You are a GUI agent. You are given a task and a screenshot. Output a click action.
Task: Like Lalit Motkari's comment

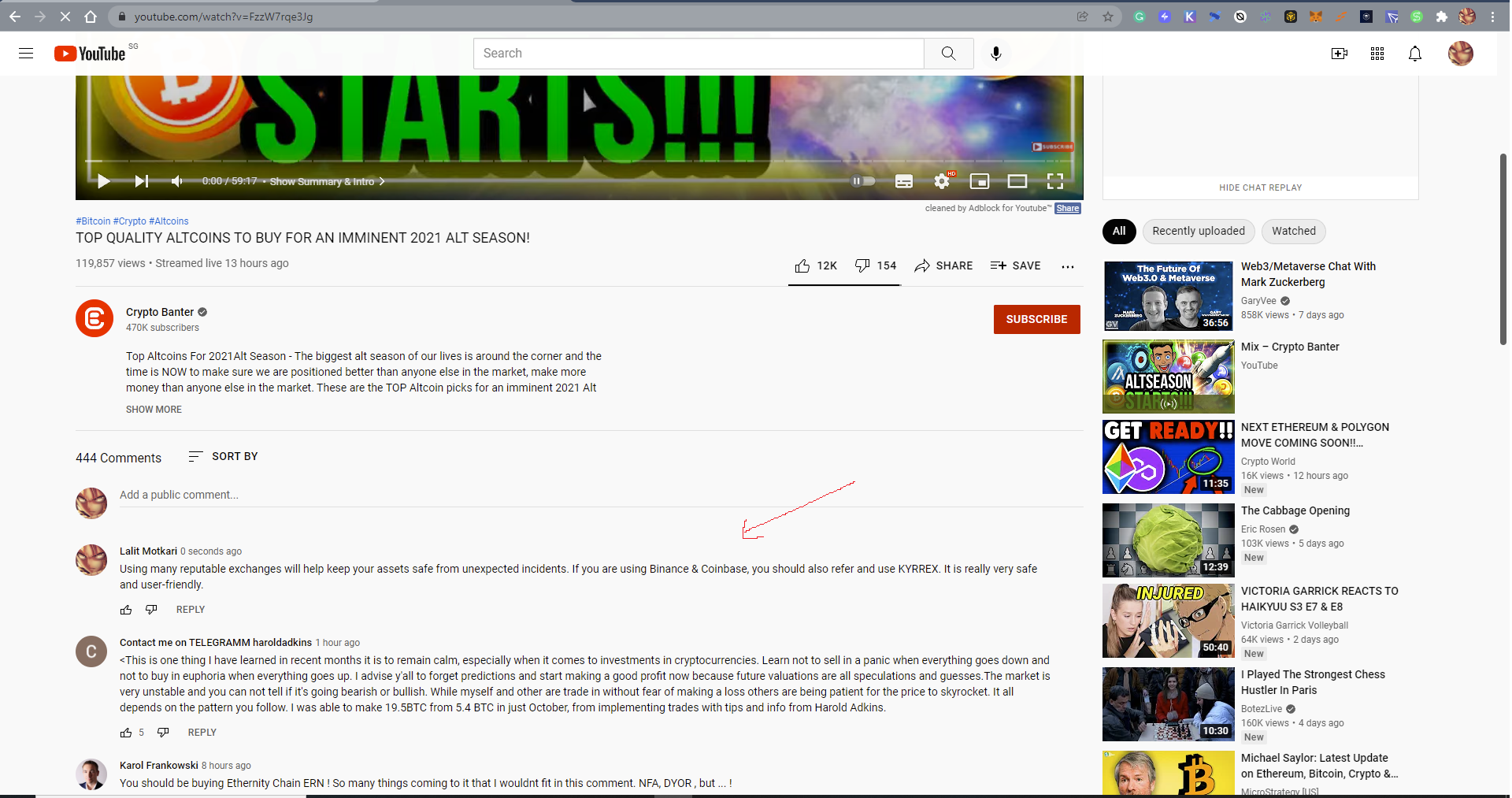[x=126, y=610]
